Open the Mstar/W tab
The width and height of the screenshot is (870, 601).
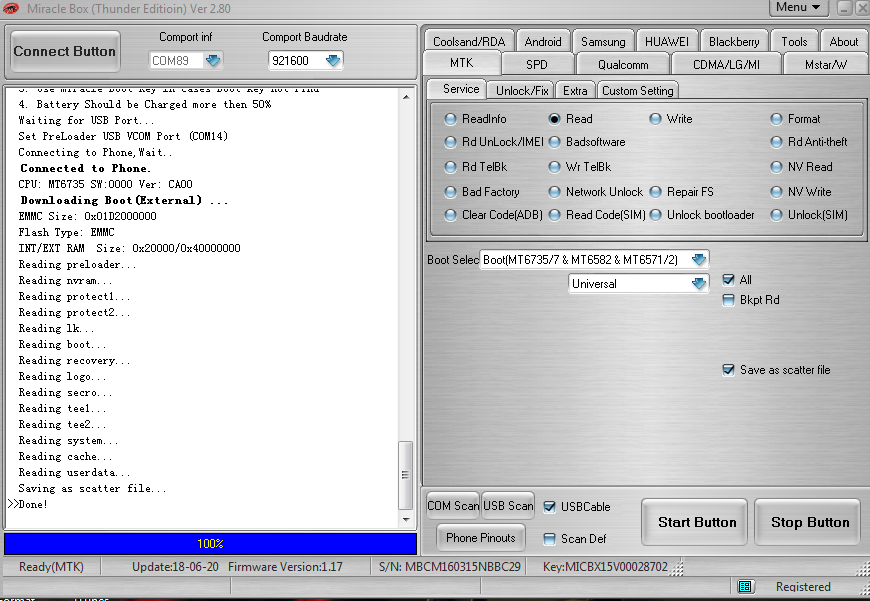click(826, 64)
